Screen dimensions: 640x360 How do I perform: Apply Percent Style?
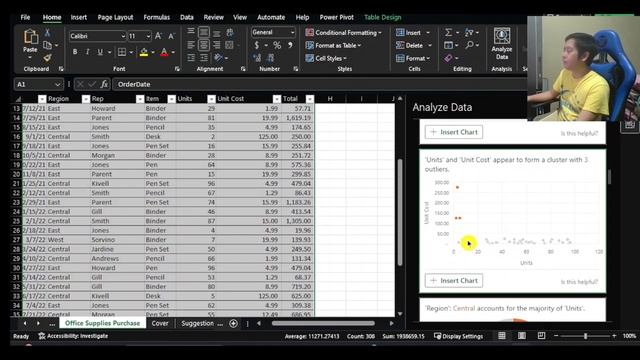[x=277, y=45]
